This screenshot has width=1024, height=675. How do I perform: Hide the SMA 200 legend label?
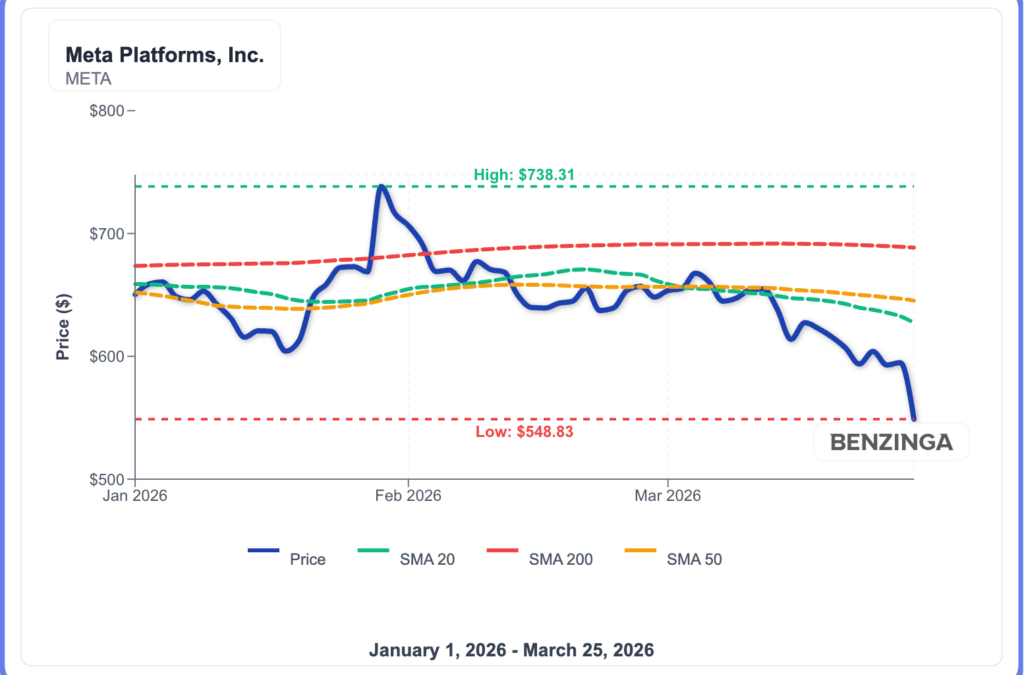coord(560,560)
